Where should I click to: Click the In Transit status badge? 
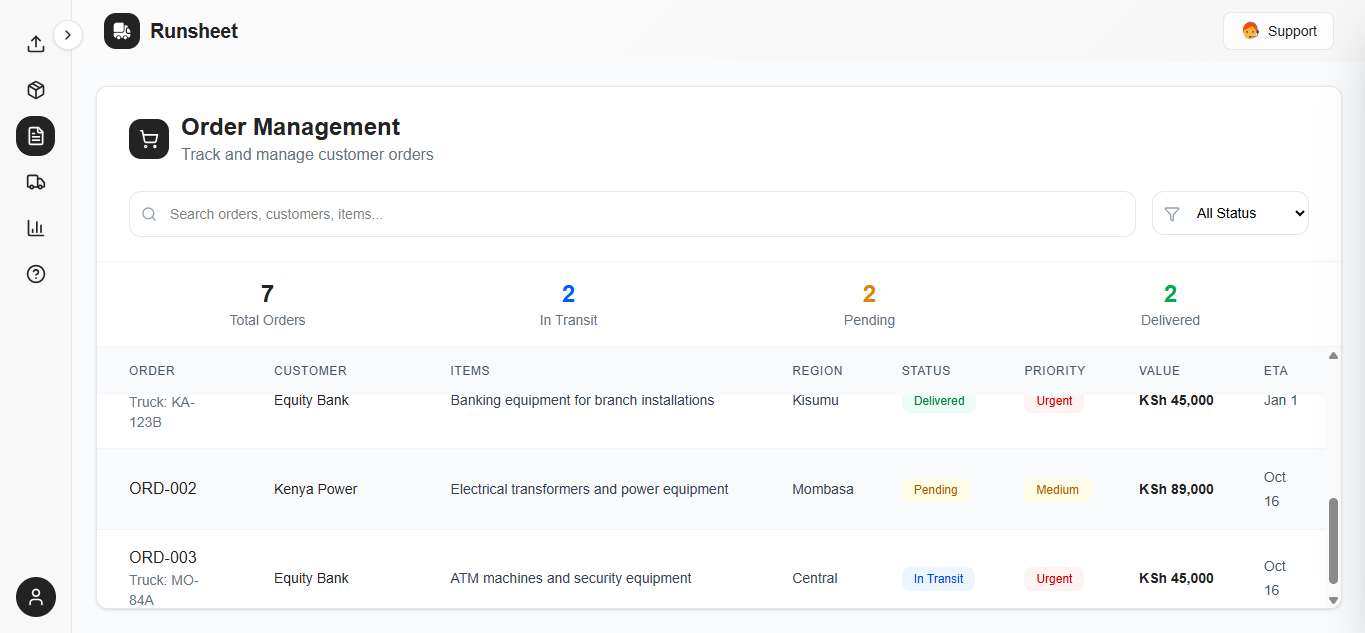938,579
